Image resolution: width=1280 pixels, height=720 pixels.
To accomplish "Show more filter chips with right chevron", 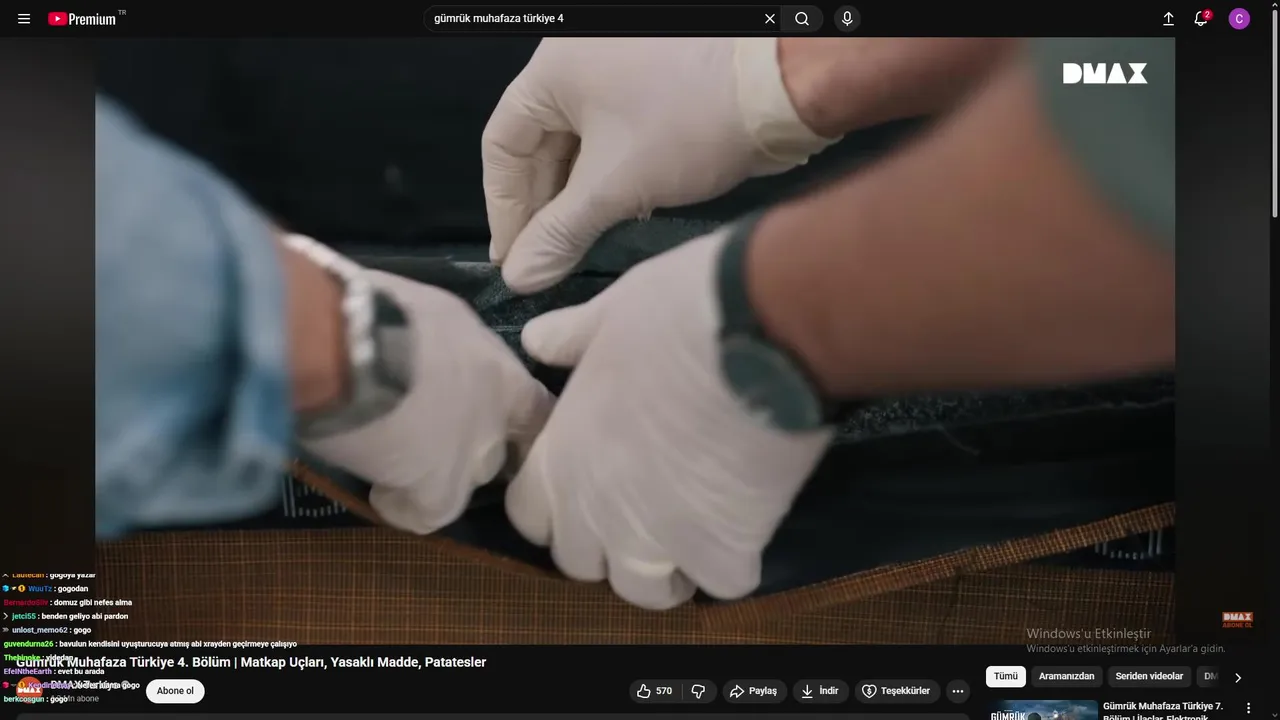I will pyautogui.click(x=1238, y=677).
